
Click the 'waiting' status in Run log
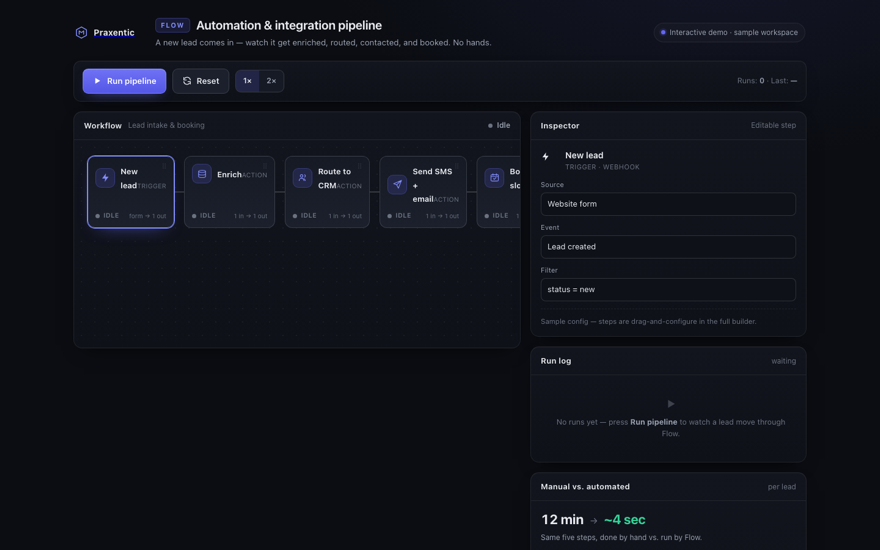[783, 361]
